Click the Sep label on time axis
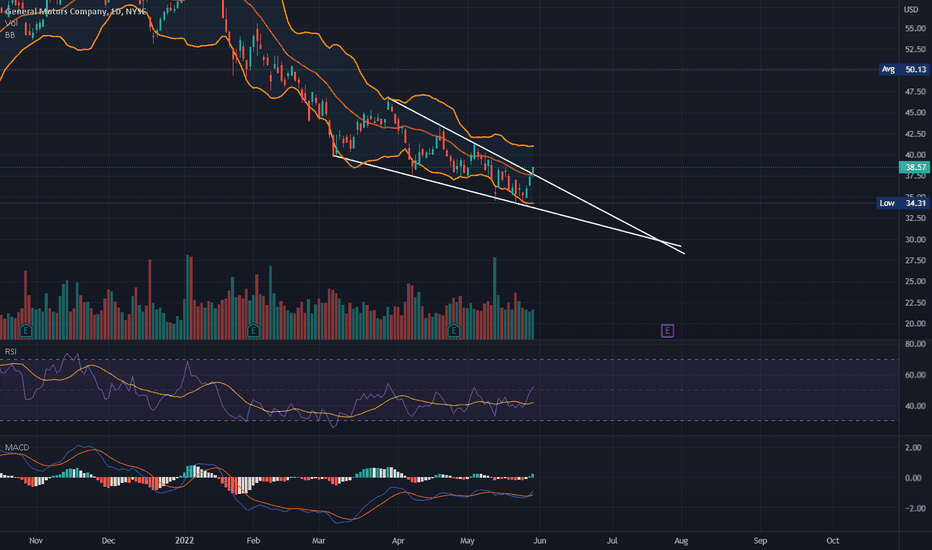The image size is (932, 550). click(760, 540)
